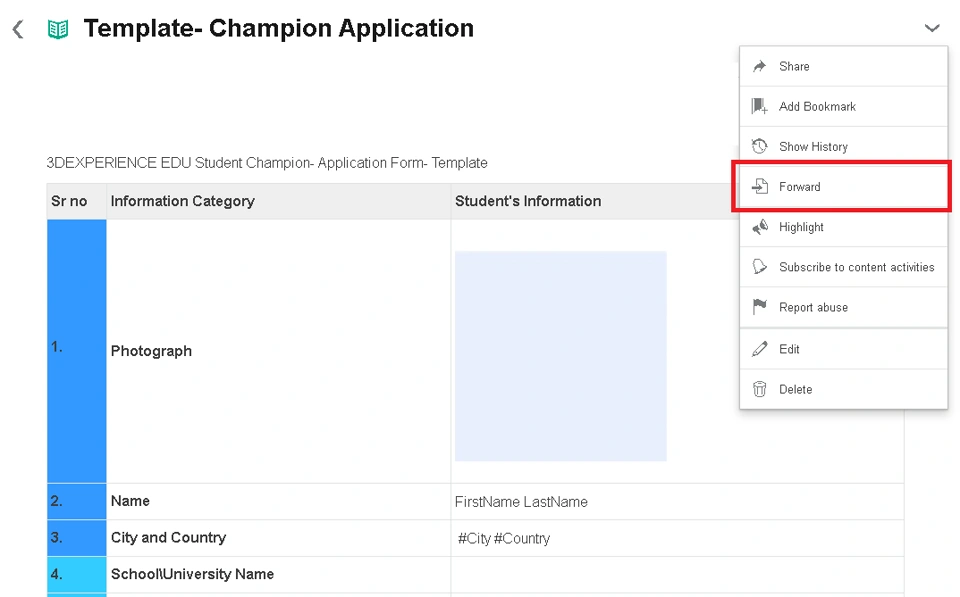
Task: Click the Delete trash can icon
Action: coord(760,389)
